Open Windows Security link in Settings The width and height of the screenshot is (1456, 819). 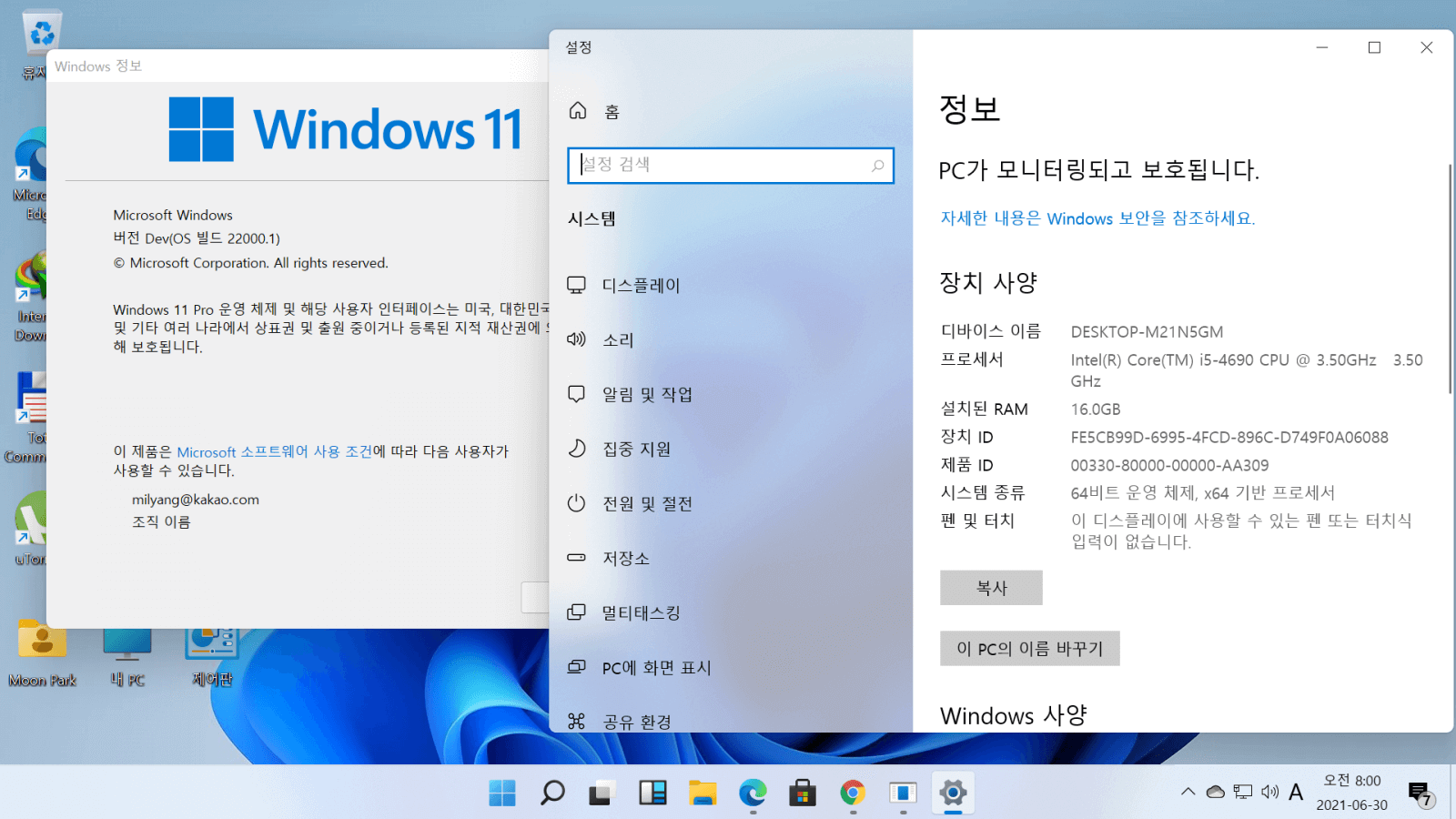(1097, 218)
